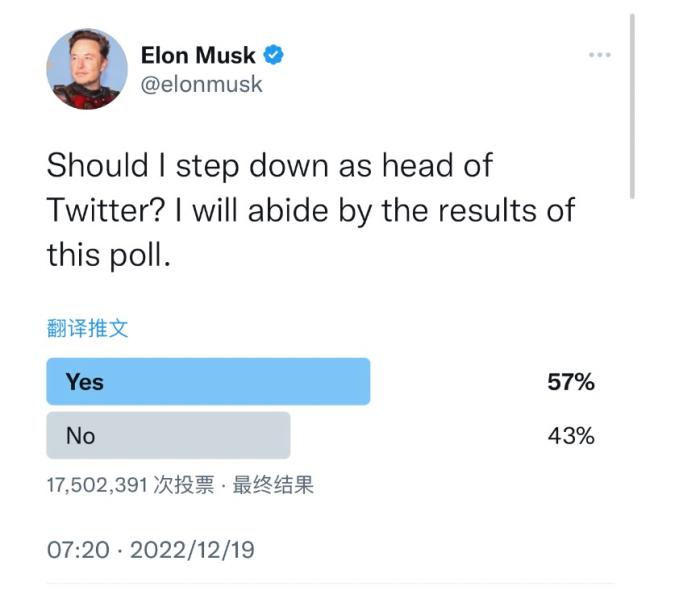Click the 57% poll percentage
The width and height of the screenshot is (700, 590).
571,382
